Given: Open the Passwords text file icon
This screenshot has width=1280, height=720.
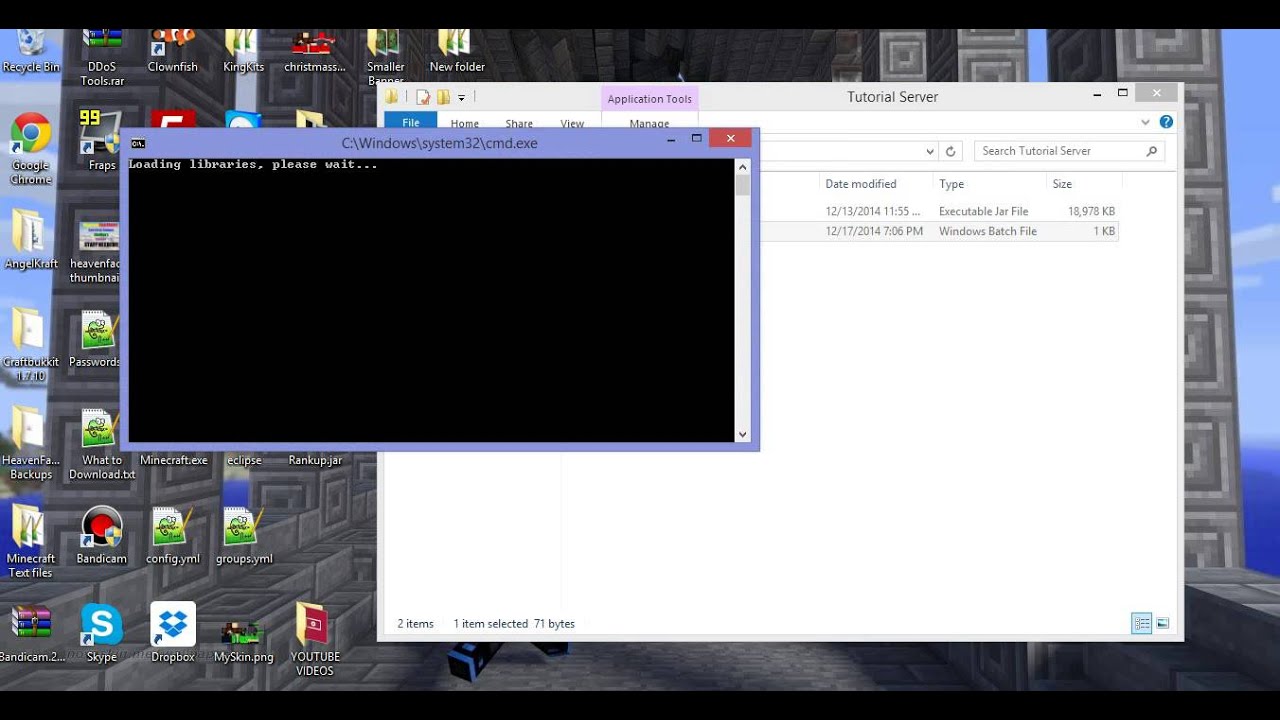Looking at the screenshot, I should [x=97, y=340].
